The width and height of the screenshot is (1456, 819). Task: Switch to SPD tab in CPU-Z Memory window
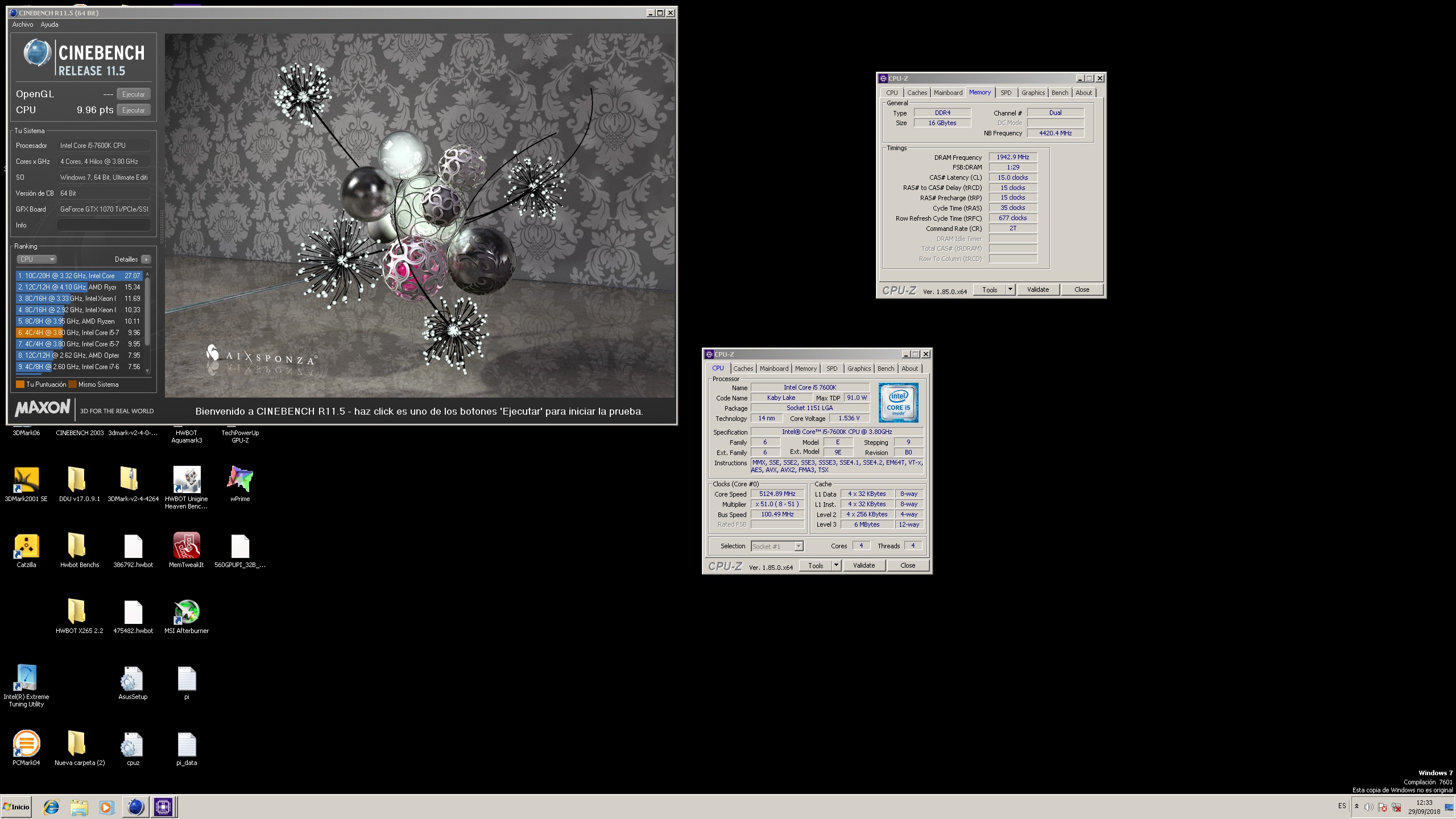pos(1006,93)
